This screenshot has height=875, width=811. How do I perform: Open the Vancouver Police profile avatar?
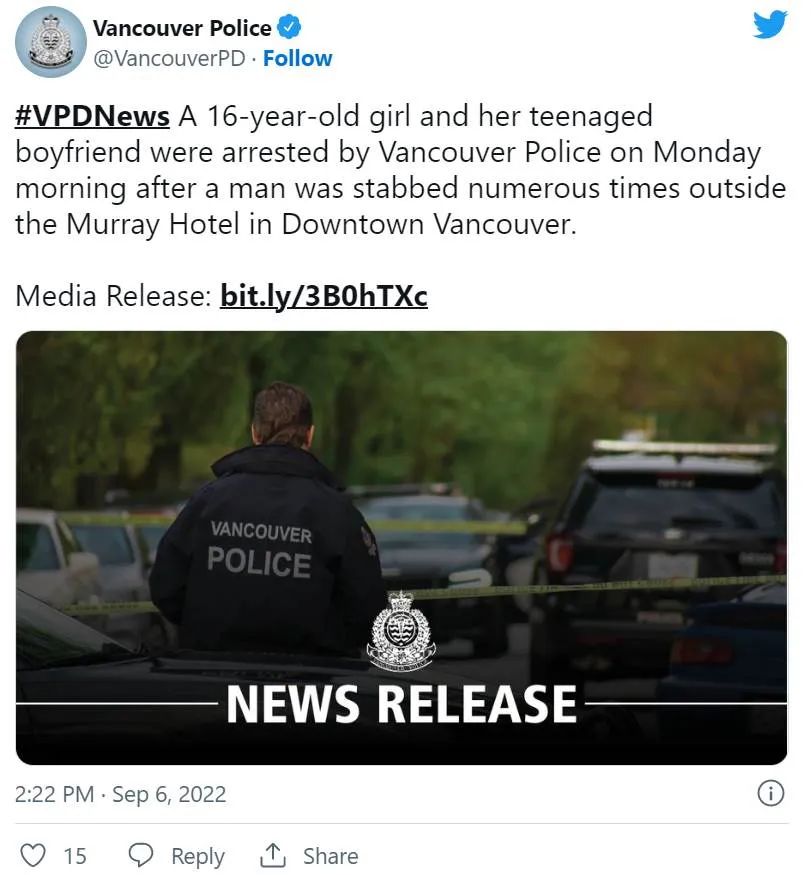pyautogui.click(x=51, y=42)
